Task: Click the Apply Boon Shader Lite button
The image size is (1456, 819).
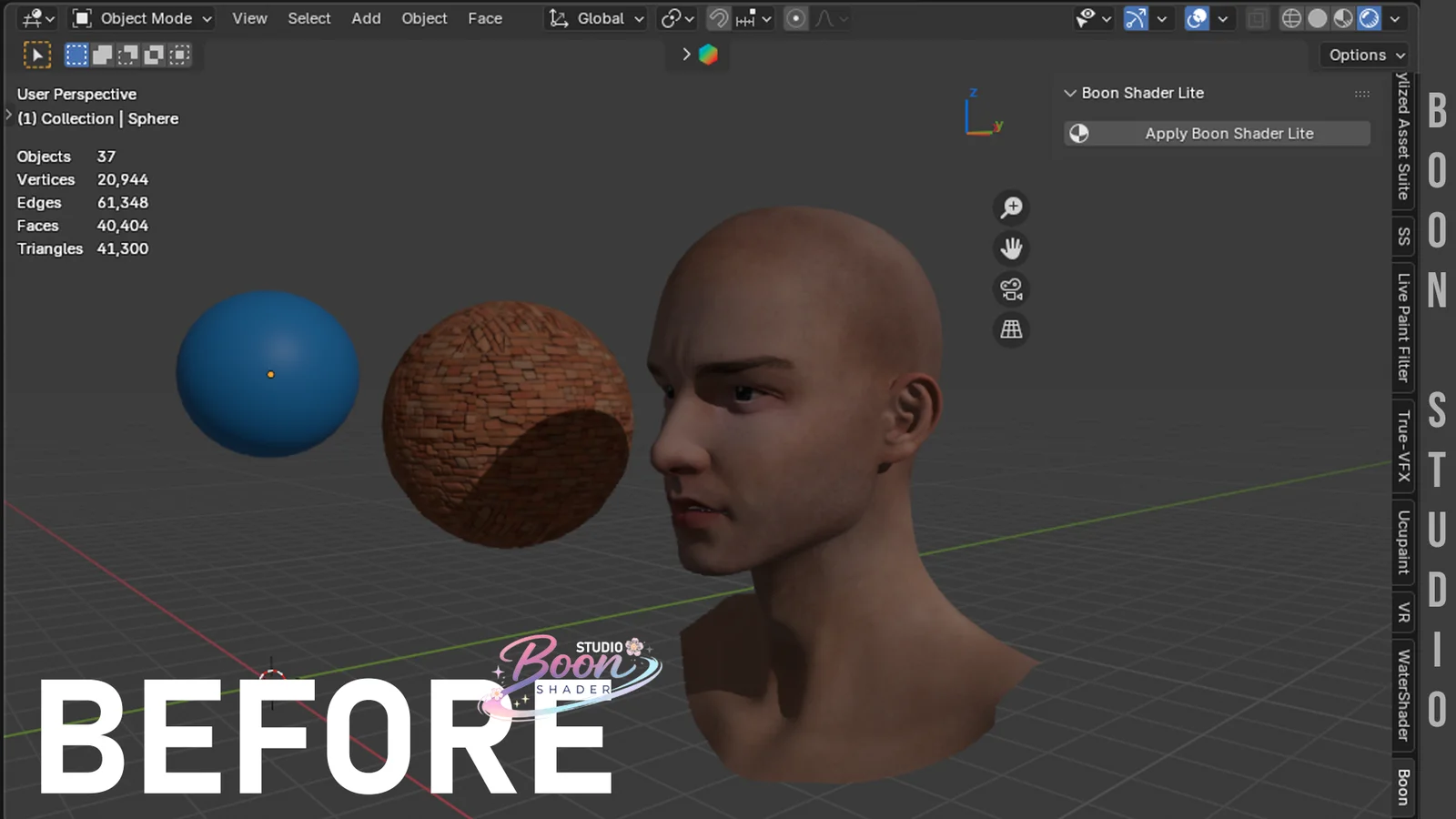Action: coord(1217,133)
